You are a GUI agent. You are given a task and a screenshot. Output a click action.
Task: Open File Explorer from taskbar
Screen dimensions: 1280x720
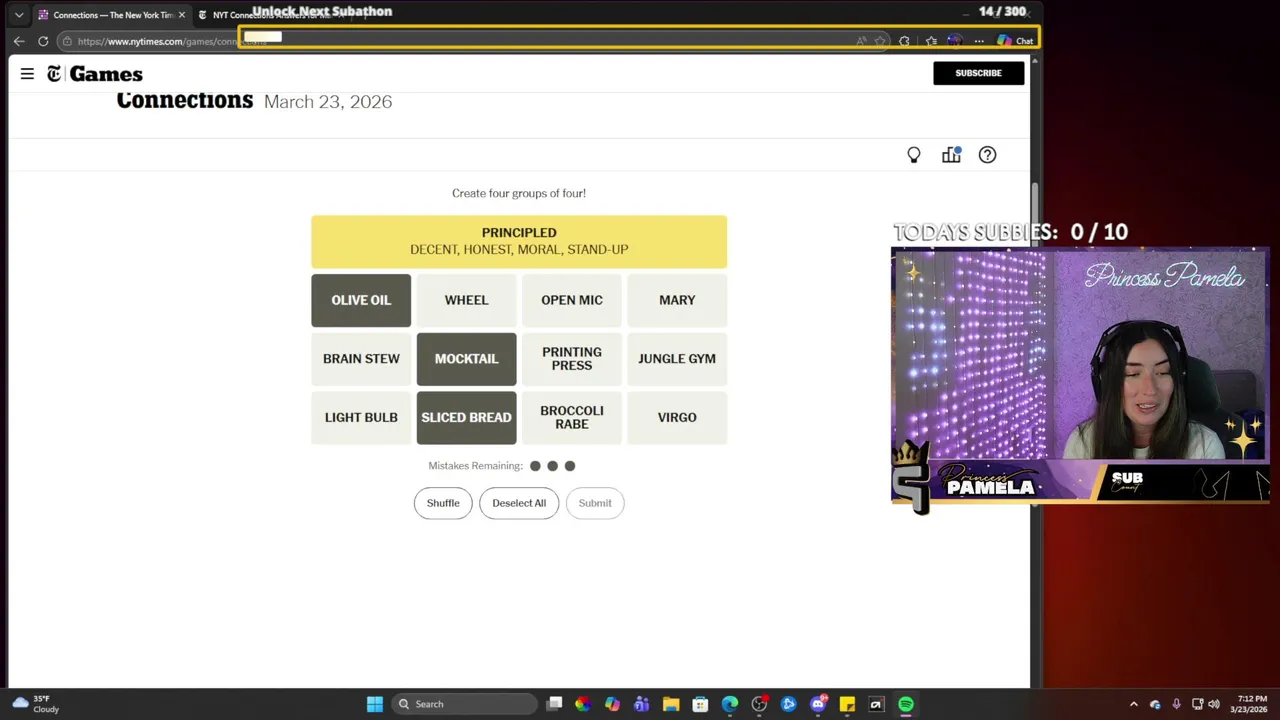tap(671, 704)
